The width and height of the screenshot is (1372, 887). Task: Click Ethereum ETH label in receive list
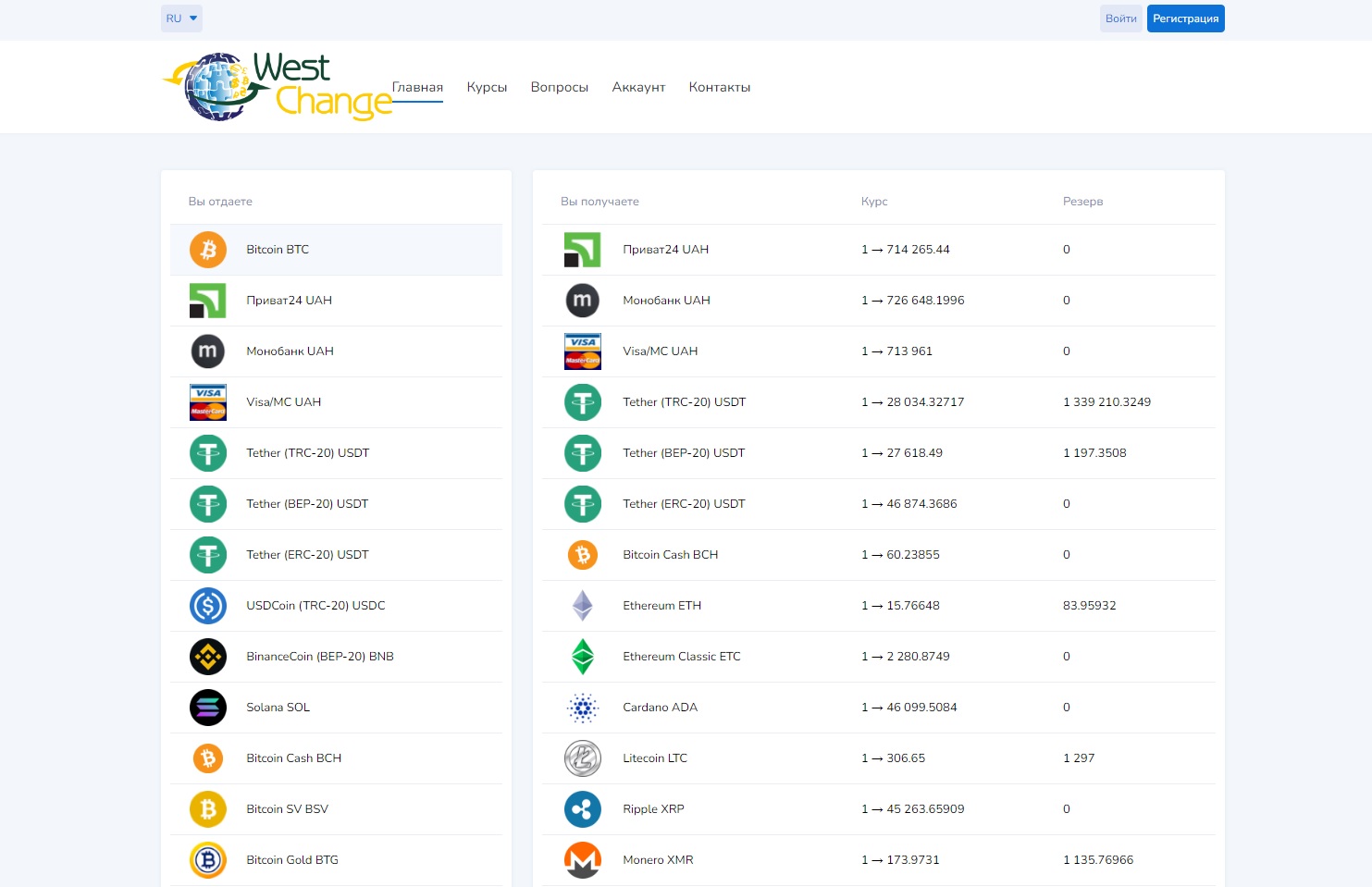[661, 606]
